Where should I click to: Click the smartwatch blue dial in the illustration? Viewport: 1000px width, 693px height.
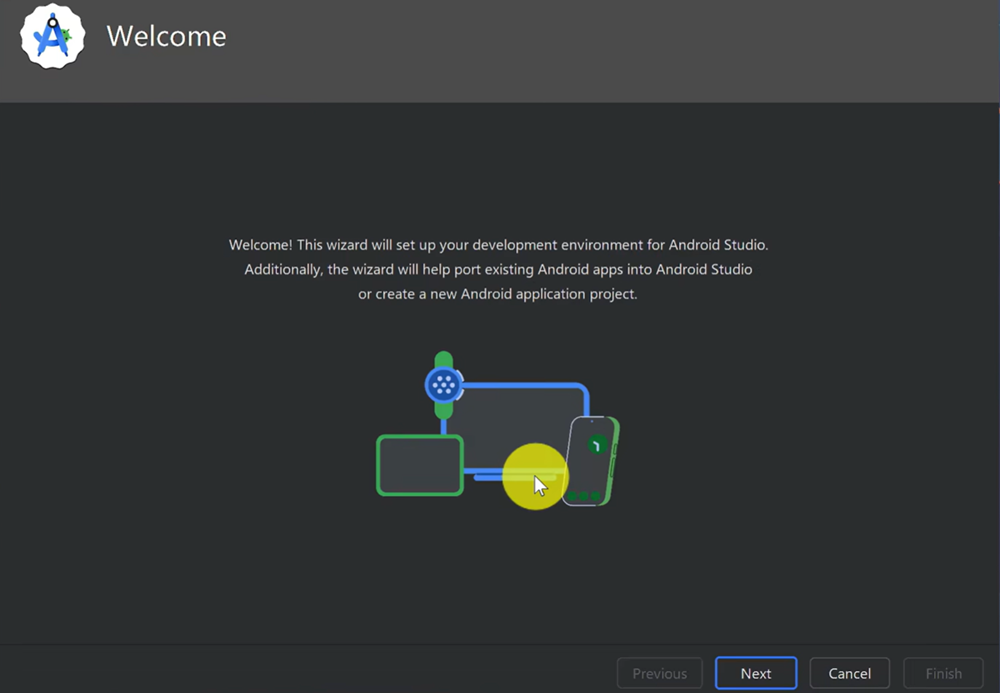coord(443,384)
